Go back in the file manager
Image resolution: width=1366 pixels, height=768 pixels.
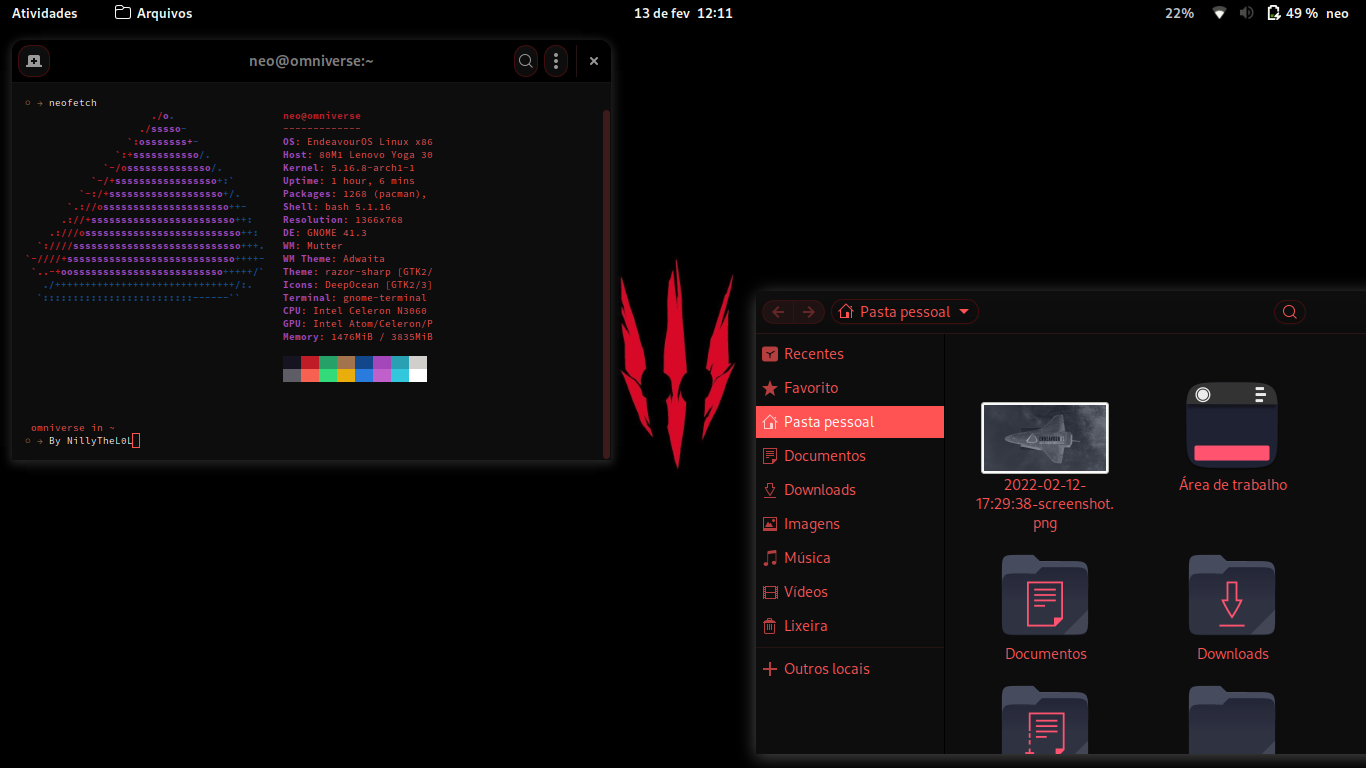tap(778, 312)
